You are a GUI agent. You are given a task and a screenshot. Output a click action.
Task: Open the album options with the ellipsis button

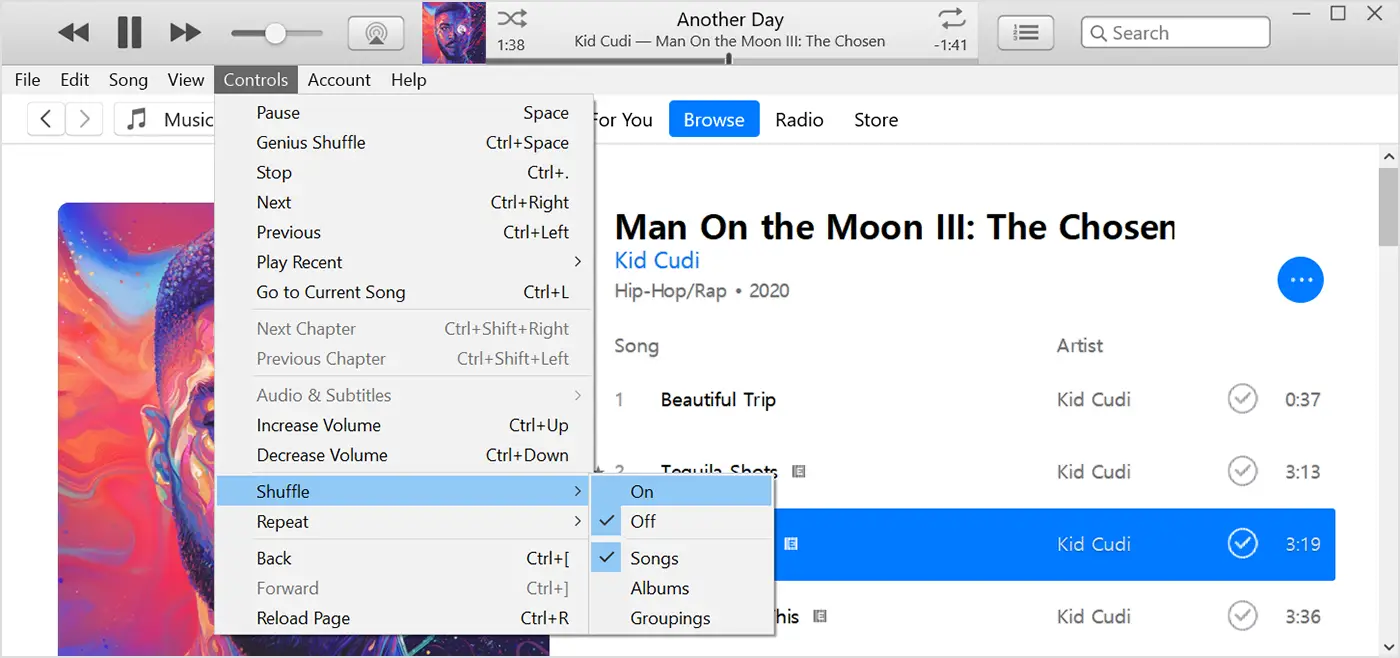[1300, 280]
